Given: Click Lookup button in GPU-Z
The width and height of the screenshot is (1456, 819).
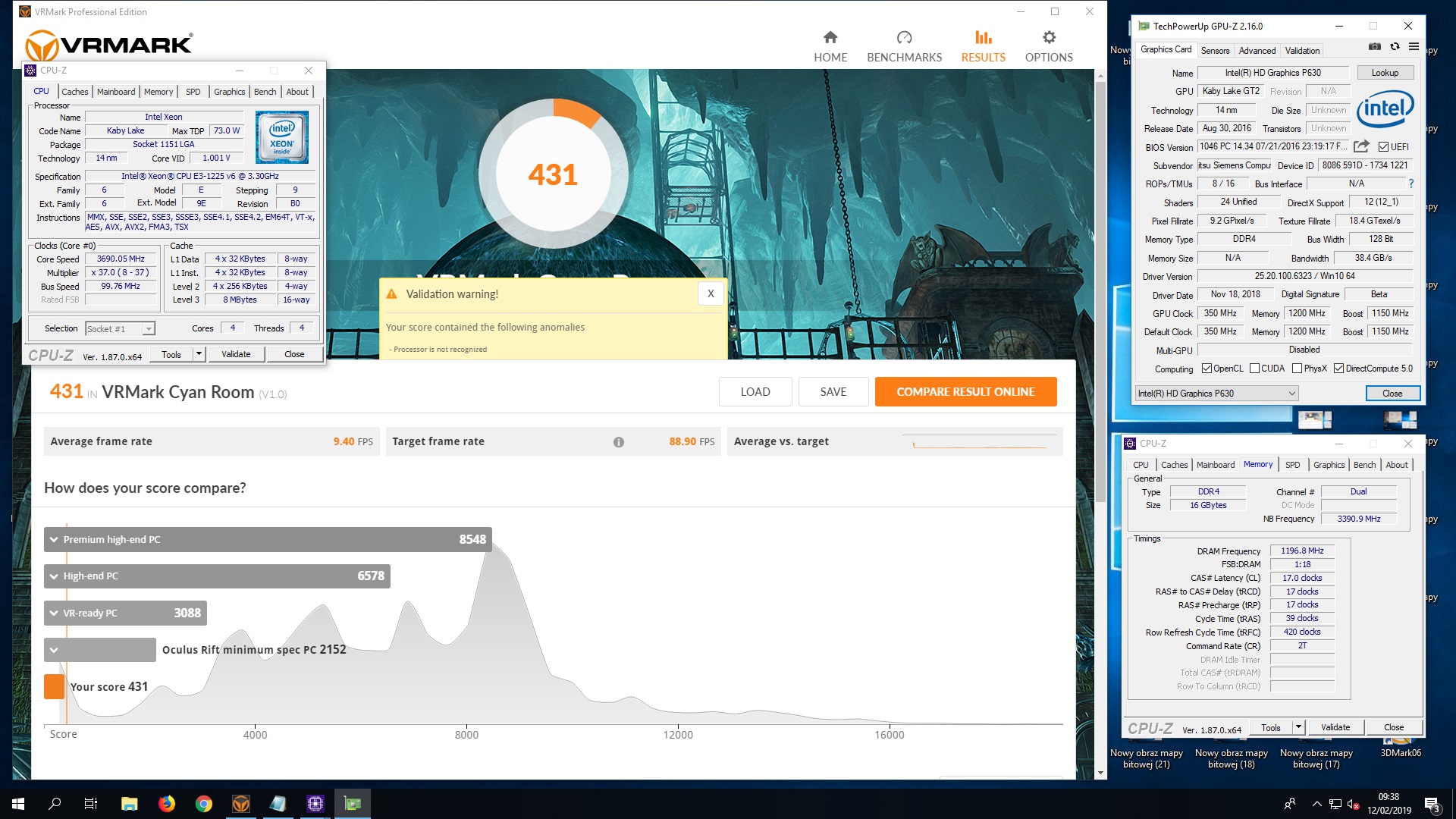Looking at the screenshot, I should pos(1384,73).
